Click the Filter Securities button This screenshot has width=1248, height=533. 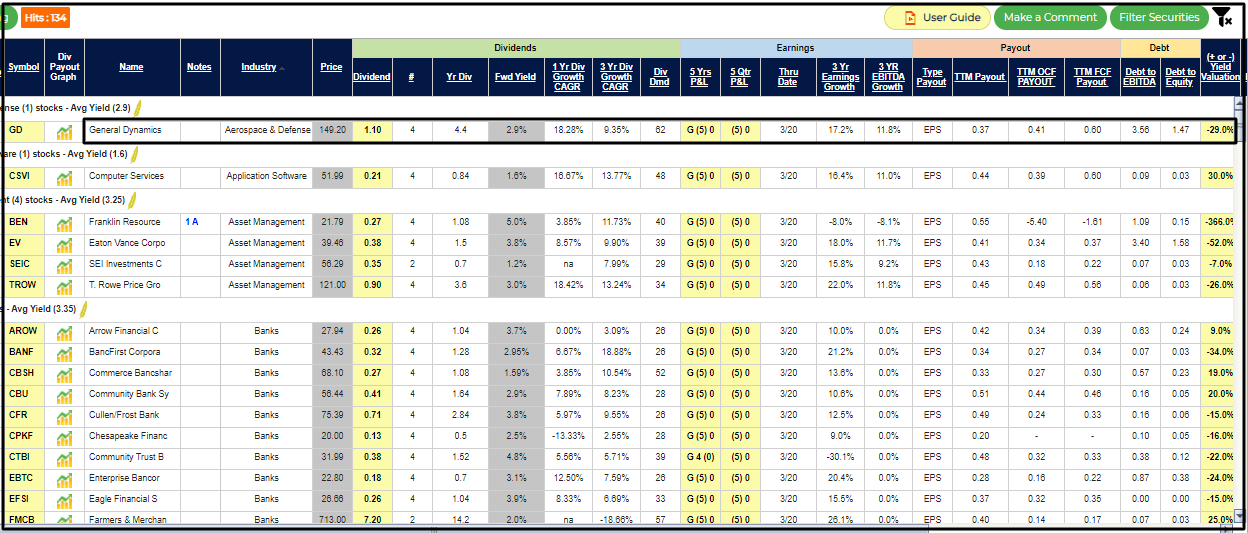click(1159, 17)
